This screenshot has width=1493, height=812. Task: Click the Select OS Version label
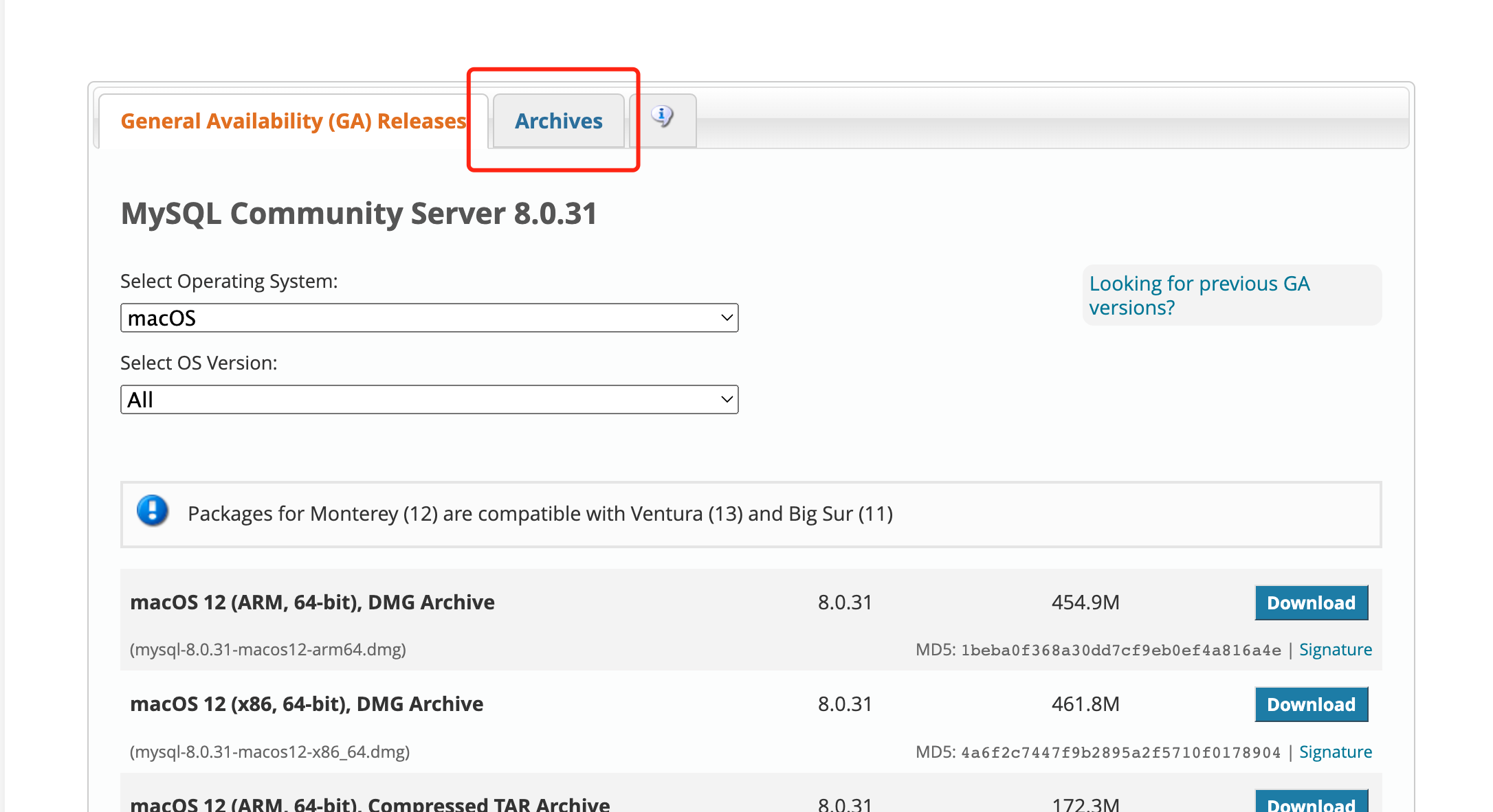click(199, 363)
